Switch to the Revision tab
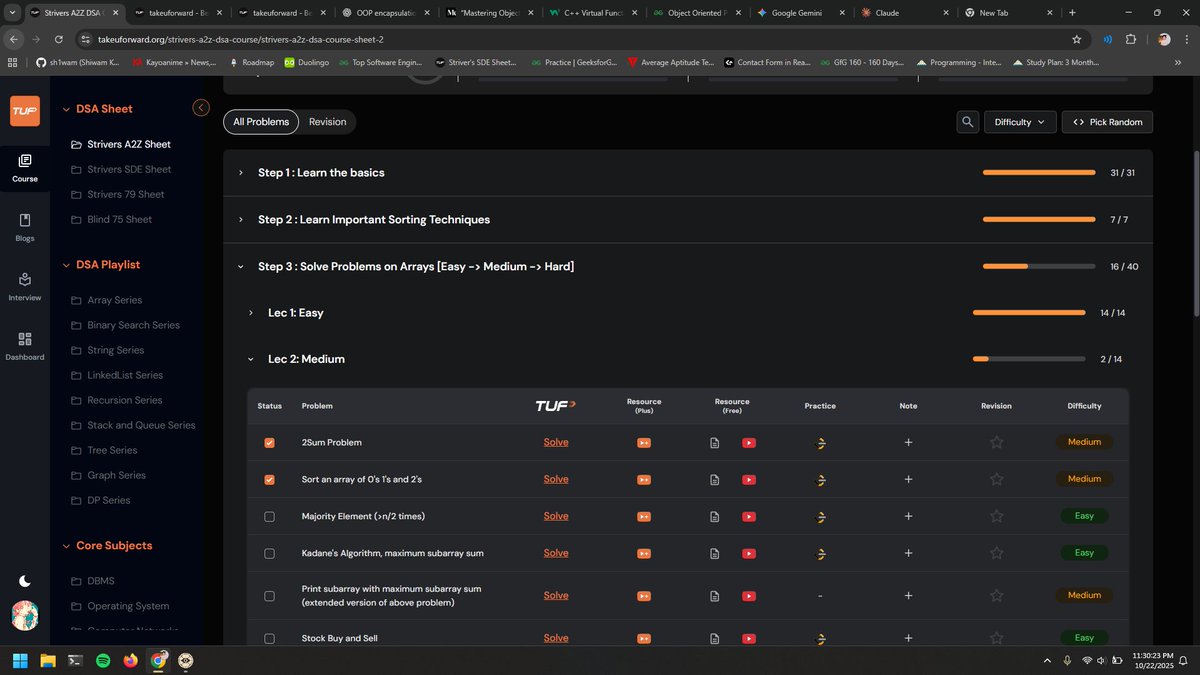1200x675 pixels. [327, 122]
